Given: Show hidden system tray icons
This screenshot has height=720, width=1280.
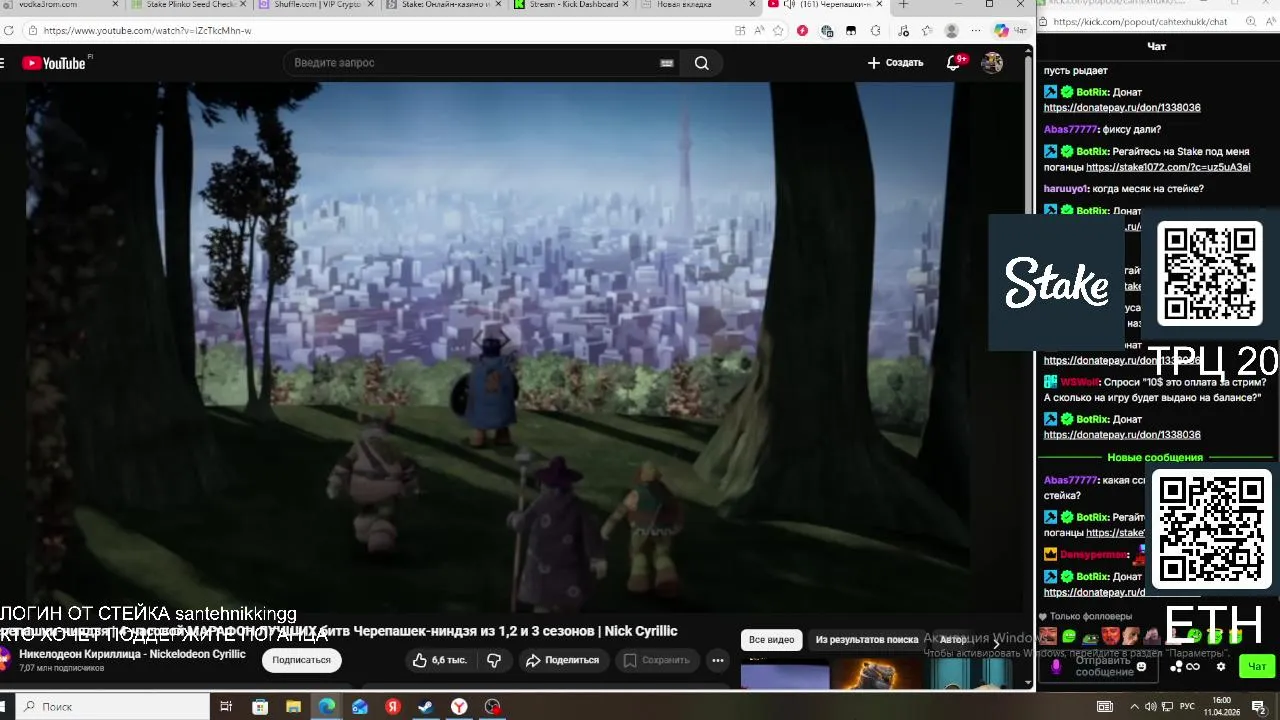Looking at the screenshot, I should [x=1134, y=707].
